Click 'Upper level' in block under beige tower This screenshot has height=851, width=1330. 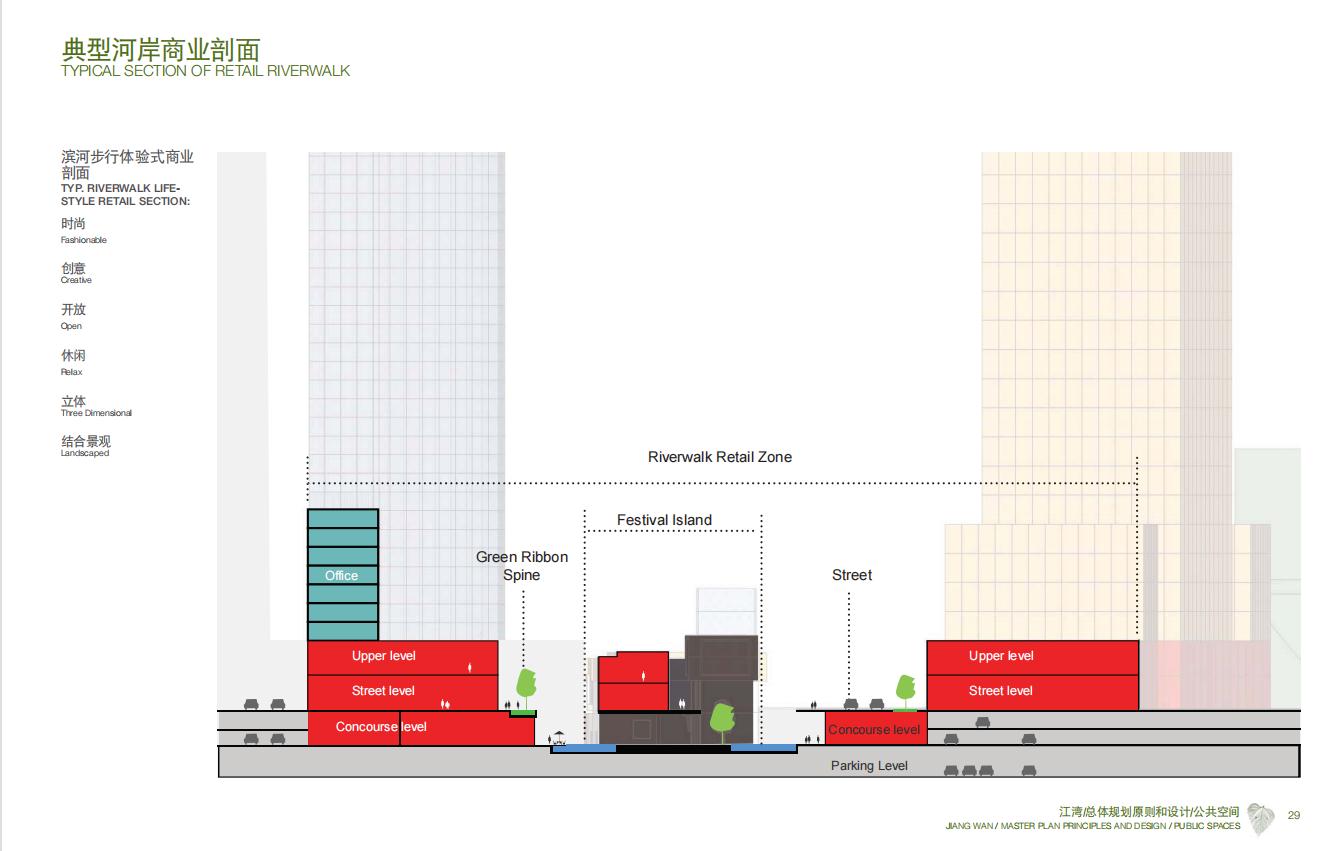(x=1001, y=656)
